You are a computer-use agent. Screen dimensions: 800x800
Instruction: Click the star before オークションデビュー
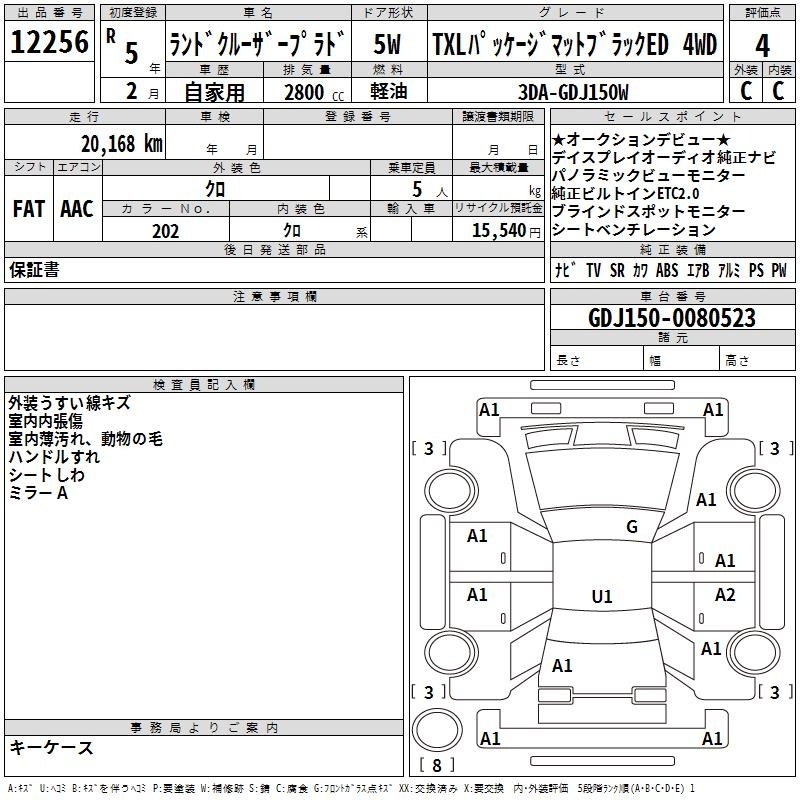pos(558,138)
